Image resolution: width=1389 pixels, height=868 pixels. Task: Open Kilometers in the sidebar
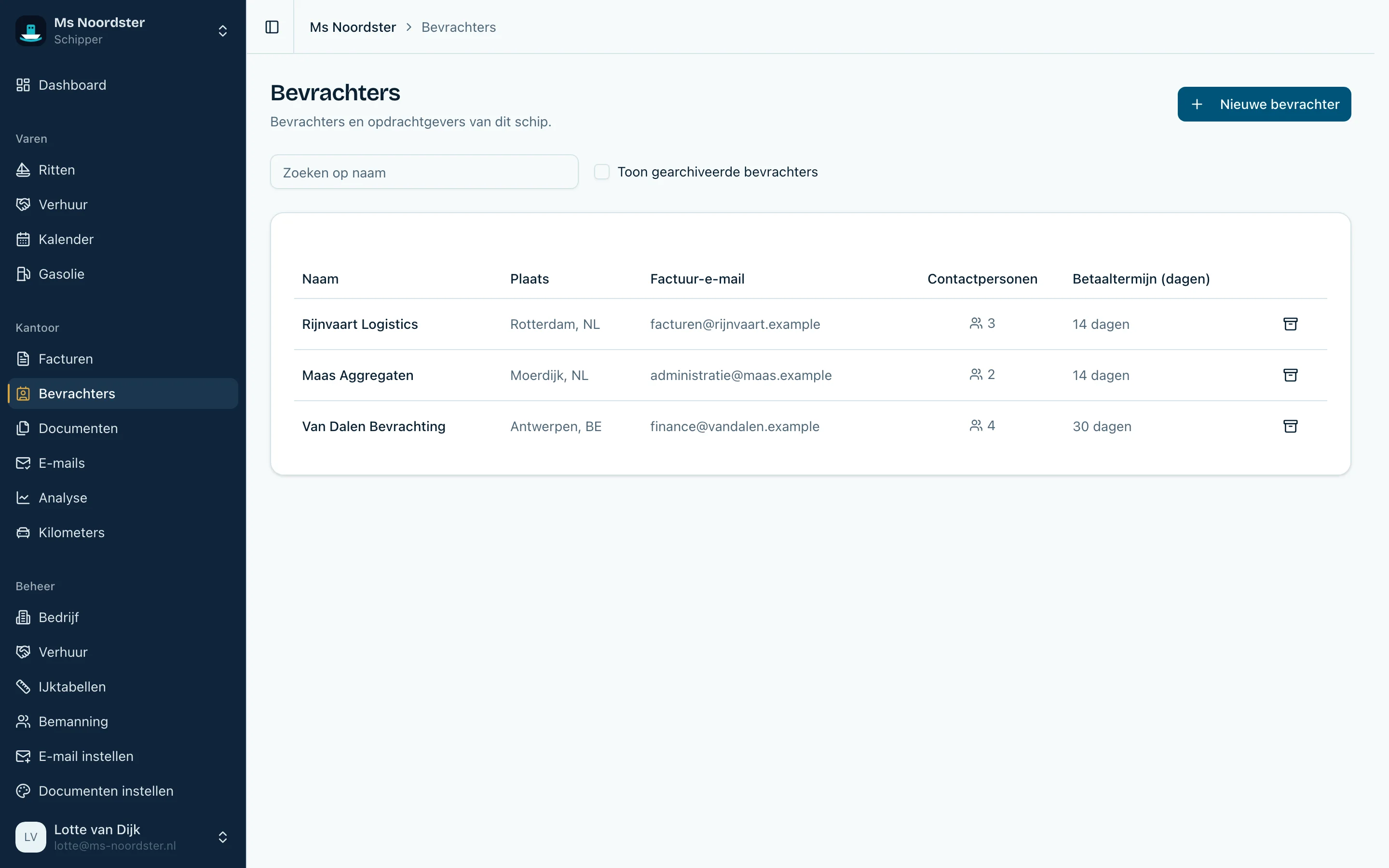click(x=123, y=533)
